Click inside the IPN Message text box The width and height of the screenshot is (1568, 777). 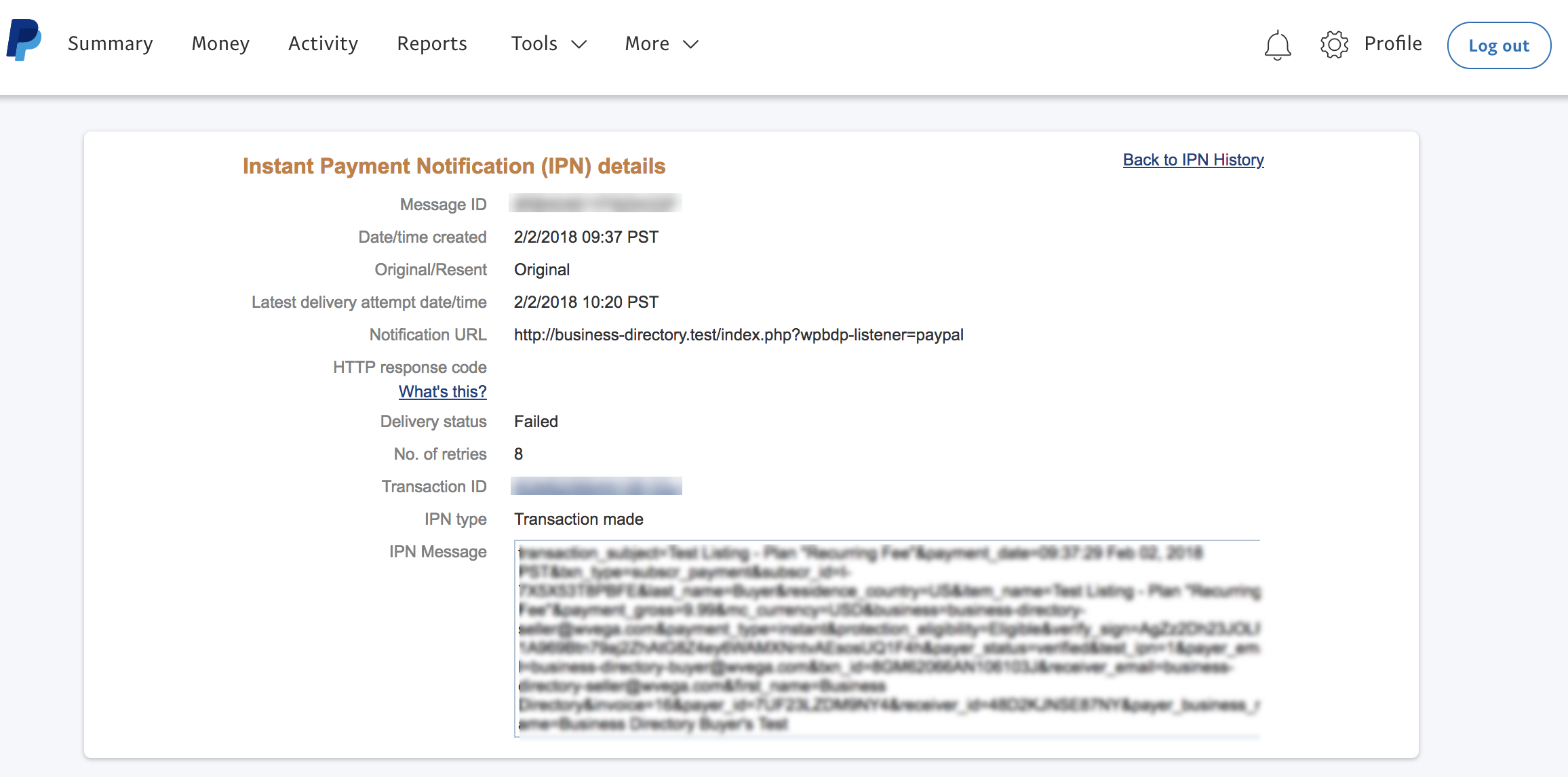pos(887,639)
